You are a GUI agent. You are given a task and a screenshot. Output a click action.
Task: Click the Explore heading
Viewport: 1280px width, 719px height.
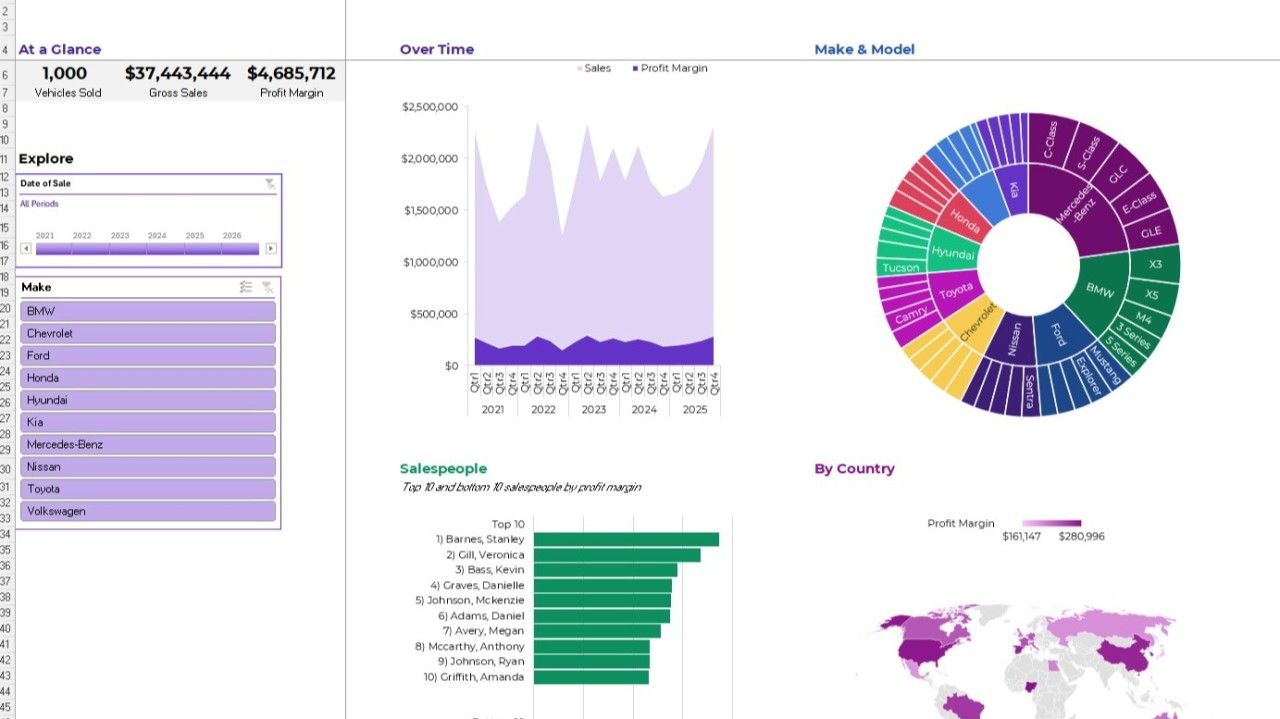(45, 158)
